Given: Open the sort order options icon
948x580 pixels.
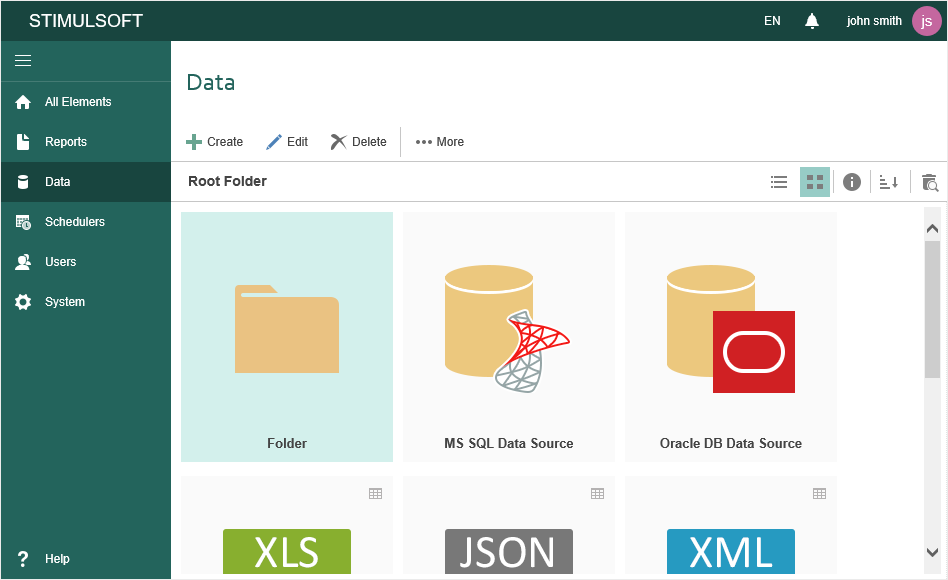Looking at the screenshot, I should (888, 182).
